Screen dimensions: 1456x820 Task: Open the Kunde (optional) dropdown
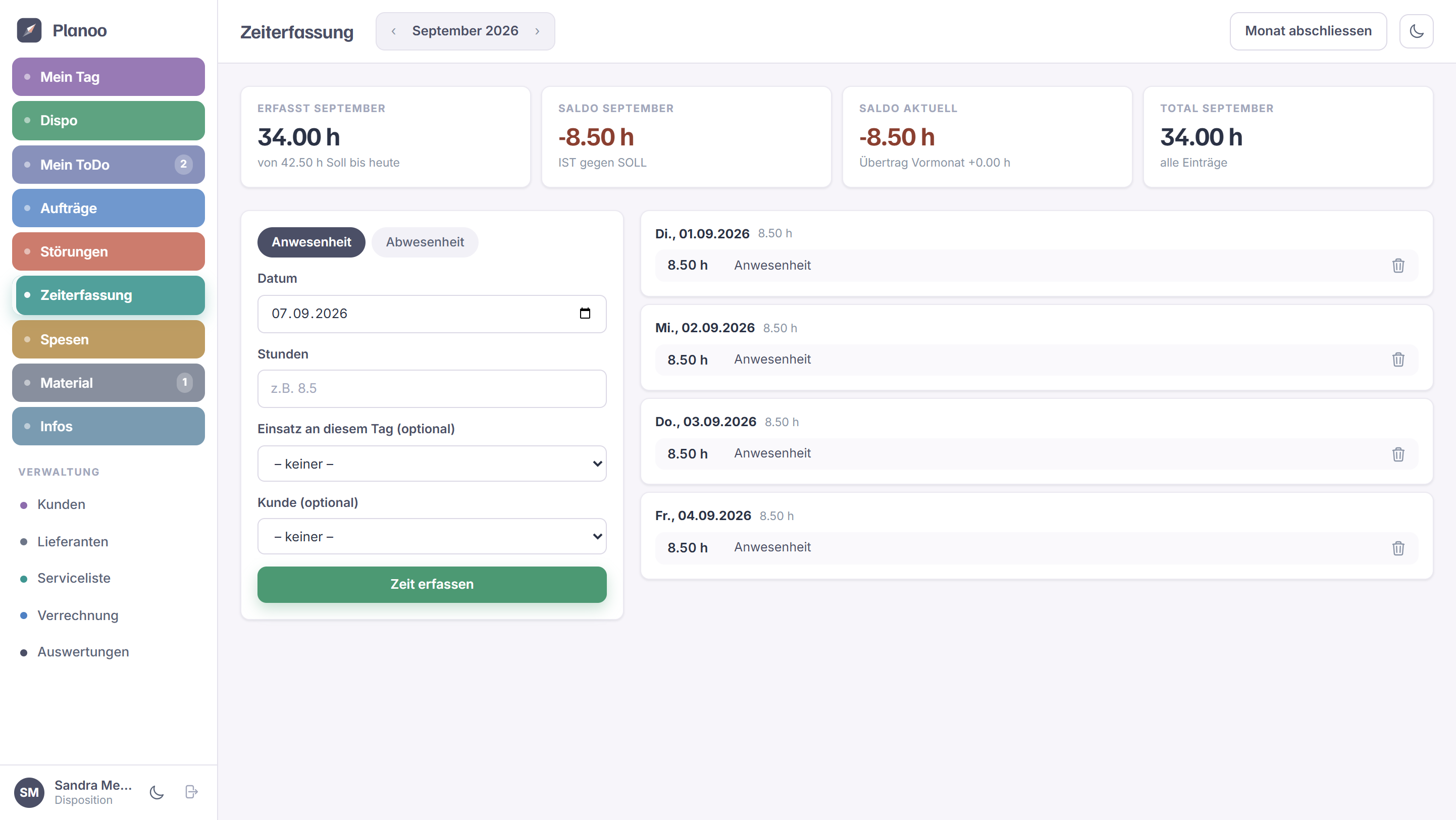point(432,536)
